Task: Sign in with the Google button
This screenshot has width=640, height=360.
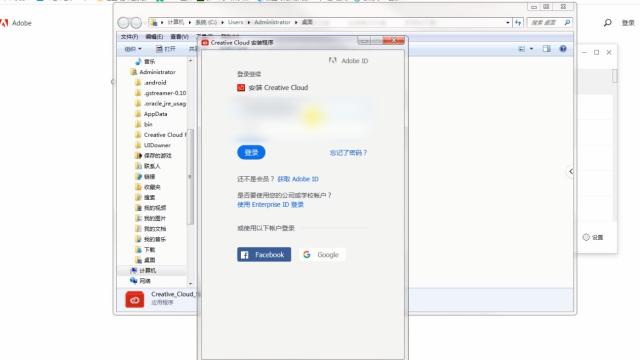Action: tap(322, 255)
